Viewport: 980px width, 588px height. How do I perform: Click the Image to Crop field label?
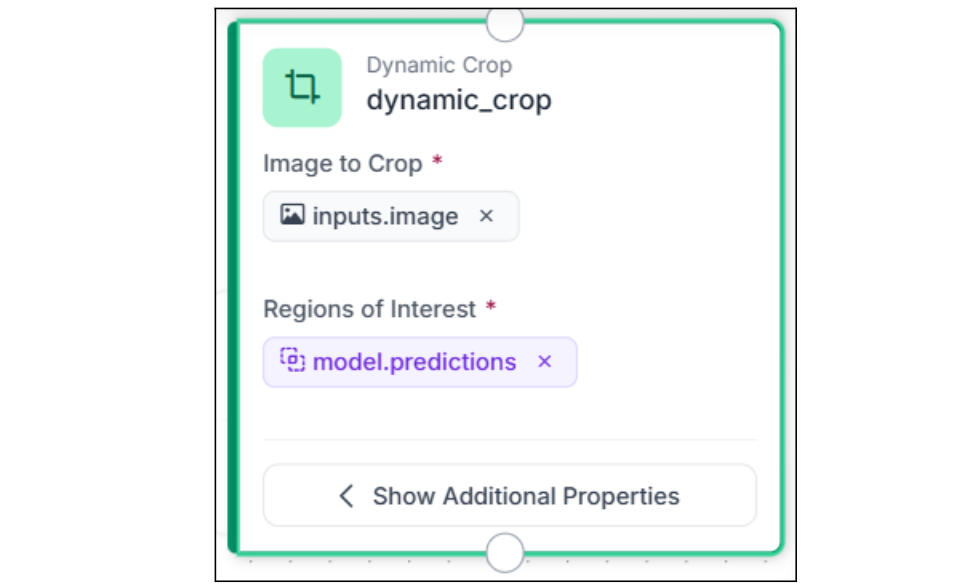coord(342,164)
